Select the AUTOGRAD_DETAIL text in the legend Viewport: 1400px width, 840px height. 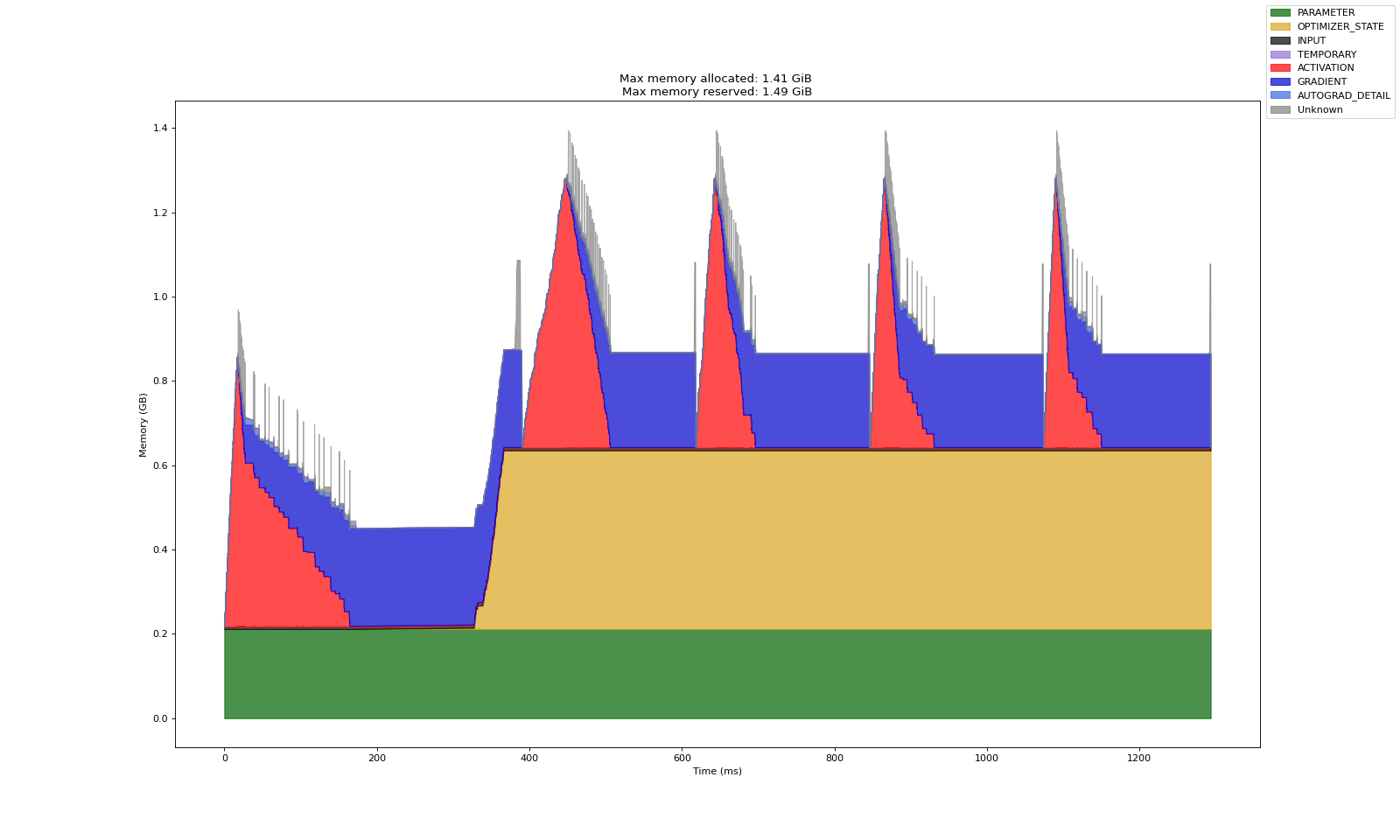[1343, 95]
